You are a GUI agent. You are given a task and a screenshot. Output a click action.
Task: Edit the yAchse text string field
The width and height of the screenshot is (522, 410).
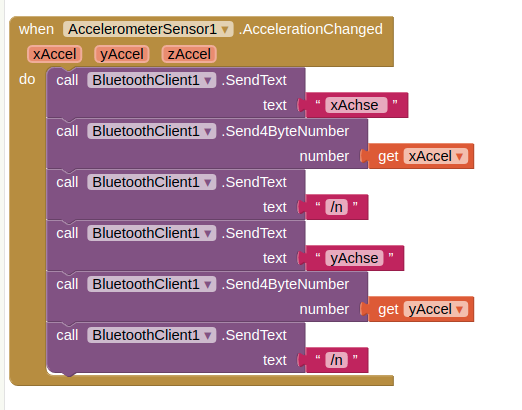(x=354, y=258)
